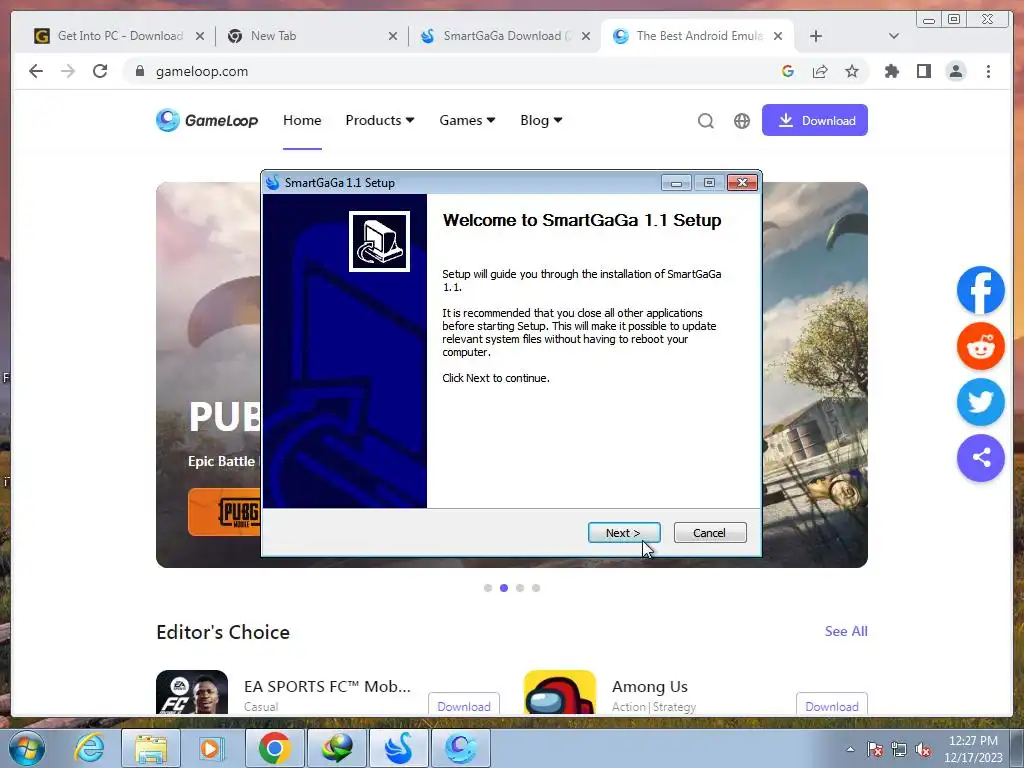The width and height of the screenshot is (1024, 768).
Task: Close SmartGaGa Setup with red X
Action: (x=742, y=183)
